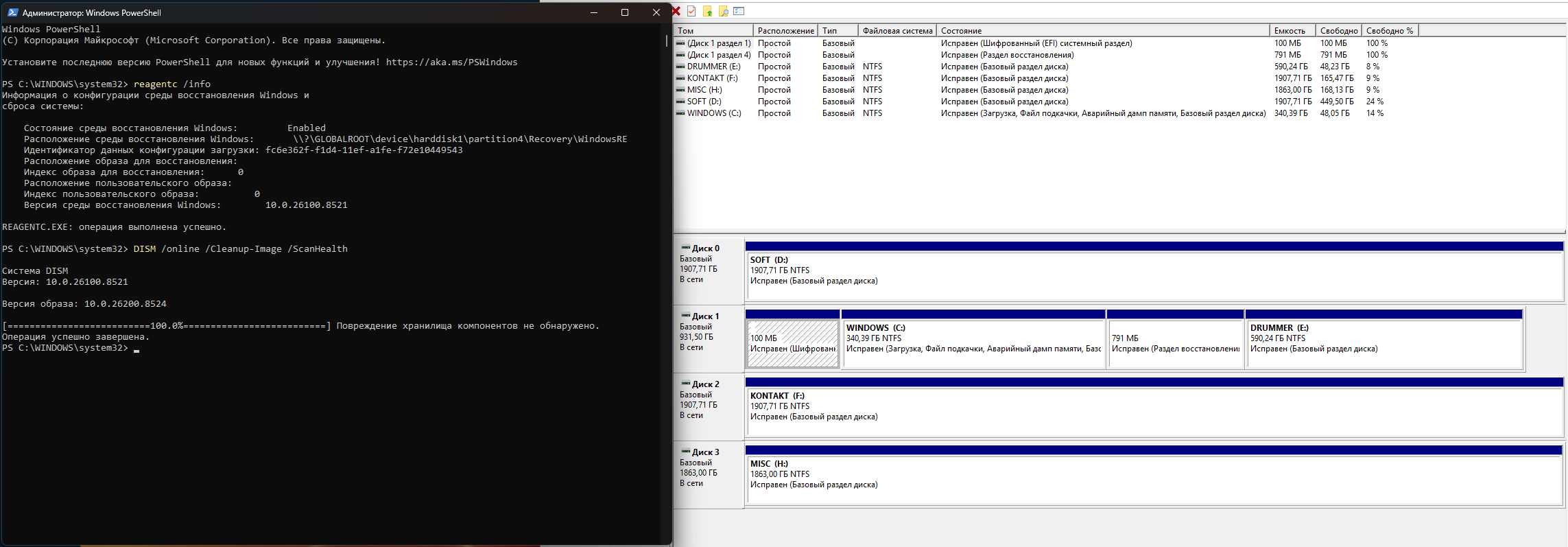Click the https://aka.ms/PSWindows link in PowerShell
The image size is (1568, 547).
451,62
